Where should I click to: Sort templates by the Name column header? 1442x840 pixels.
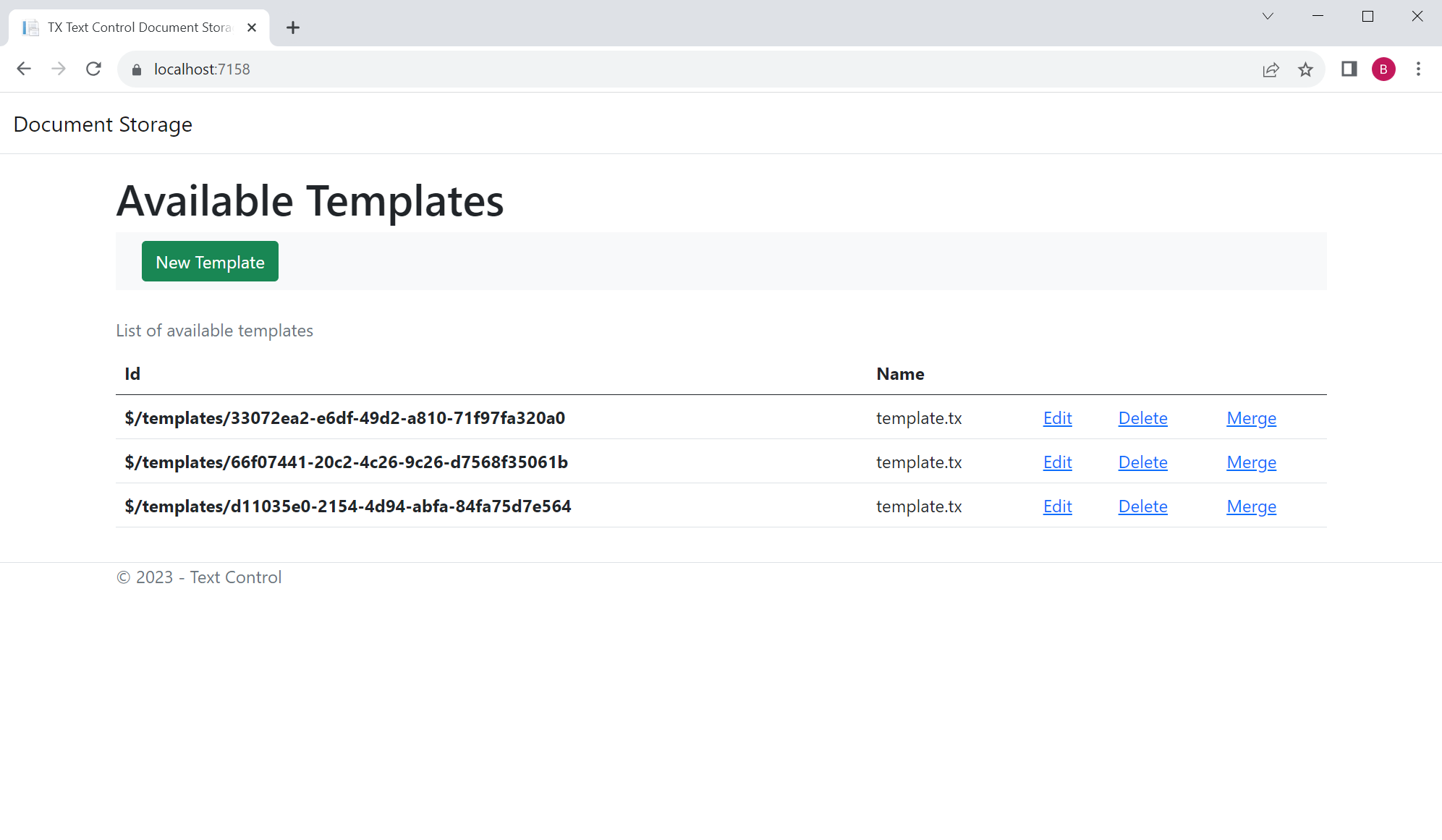click(899, 373)
